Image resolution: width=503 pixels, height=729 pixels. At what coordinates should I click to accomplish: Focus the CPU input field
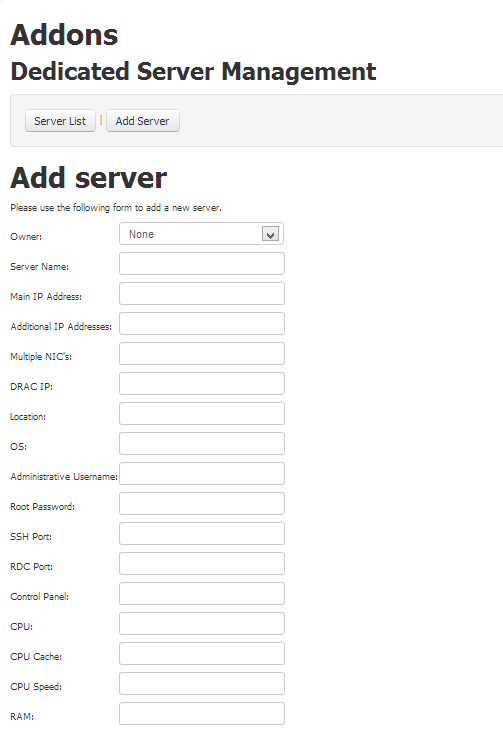pyautogui.click(x=202, y=623)
